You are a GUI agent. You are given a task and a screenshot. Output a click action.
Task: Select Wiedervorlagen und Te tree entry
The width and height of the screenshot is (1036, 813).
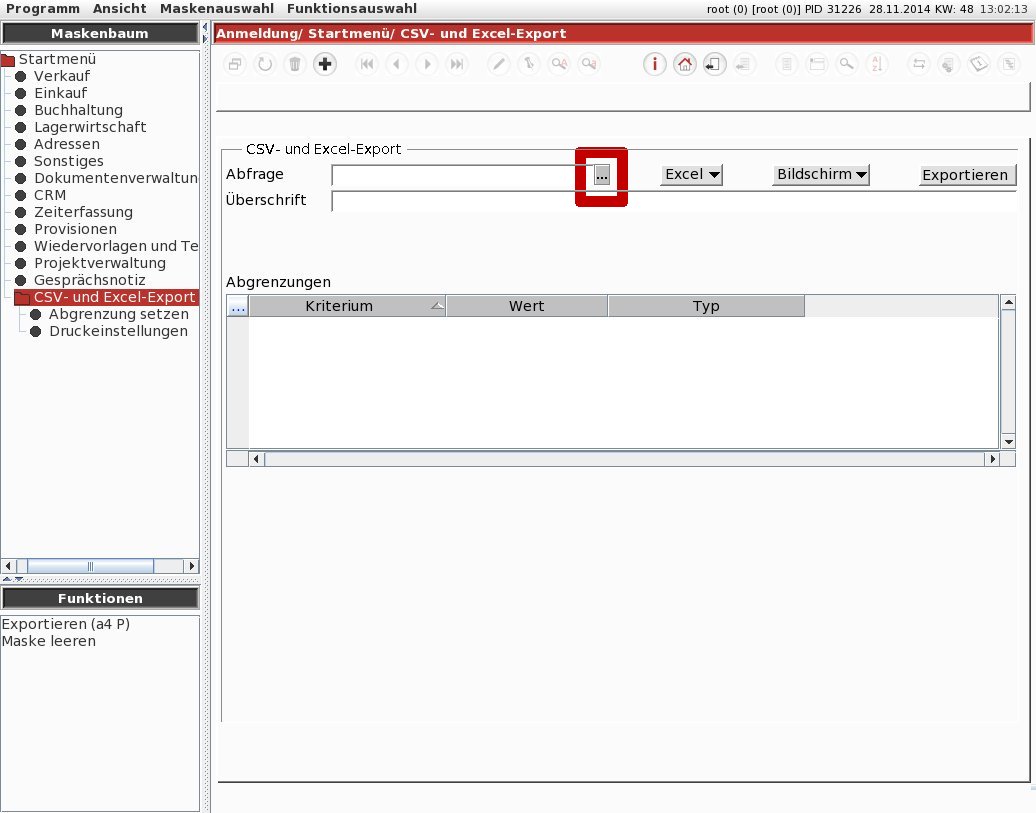click(116, 246)
